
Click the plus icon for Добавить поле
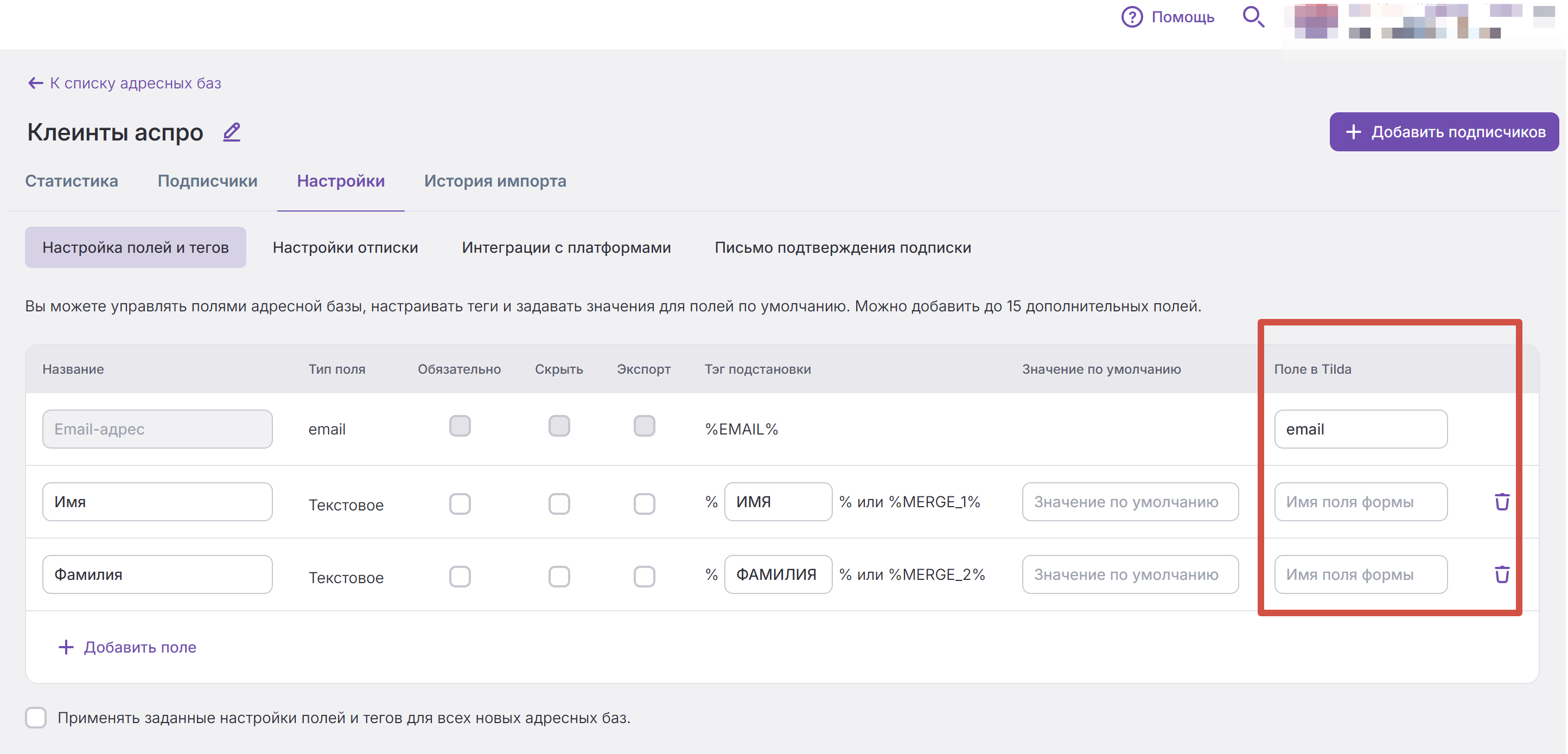pos(66,647)
